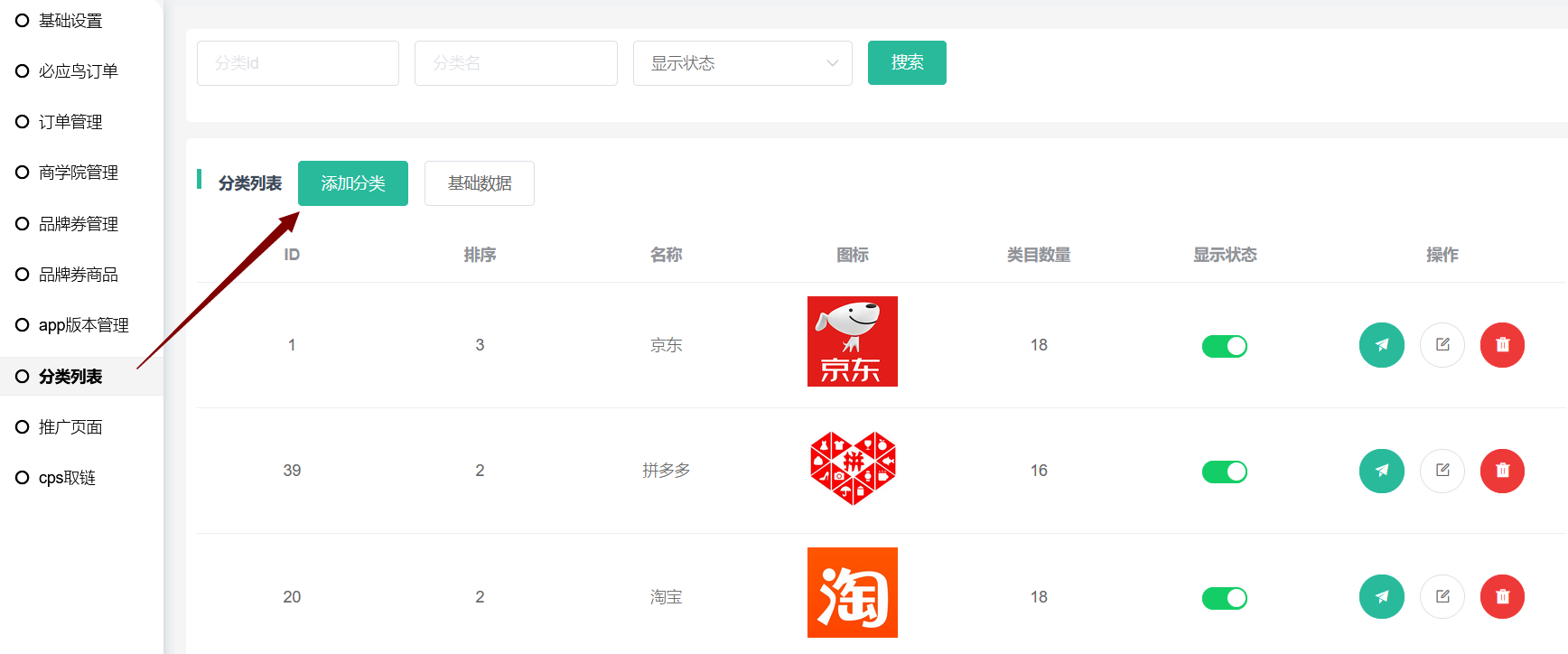Screen dimensions: 1568x654
Task: Click ID value 20 in the table
Action: pos(292,597)
